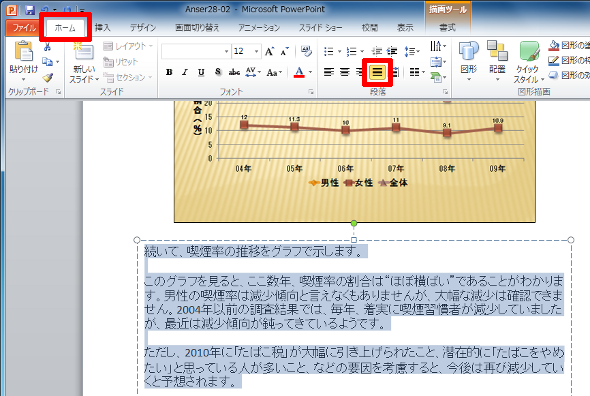Switch to the View (表示) tab

click(x=405, y=27)
